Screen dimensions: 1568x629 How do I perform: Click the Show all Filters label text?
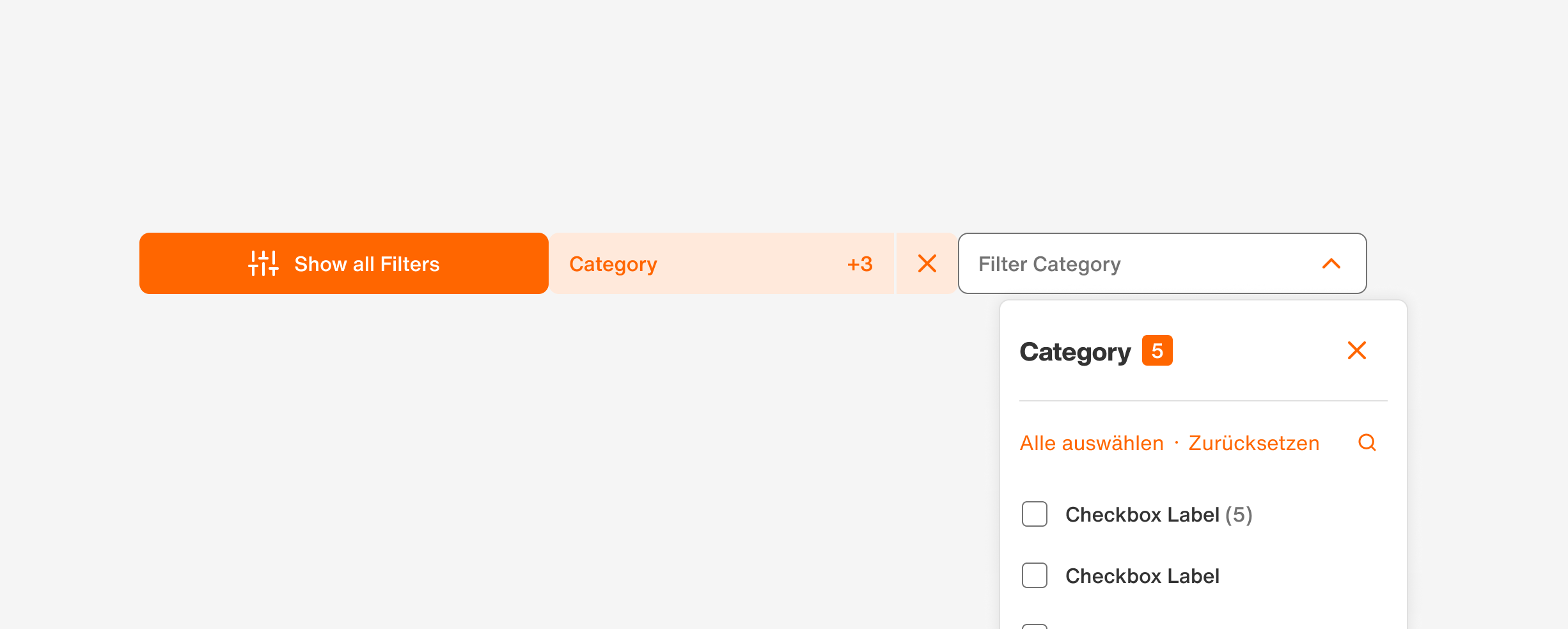366,264
